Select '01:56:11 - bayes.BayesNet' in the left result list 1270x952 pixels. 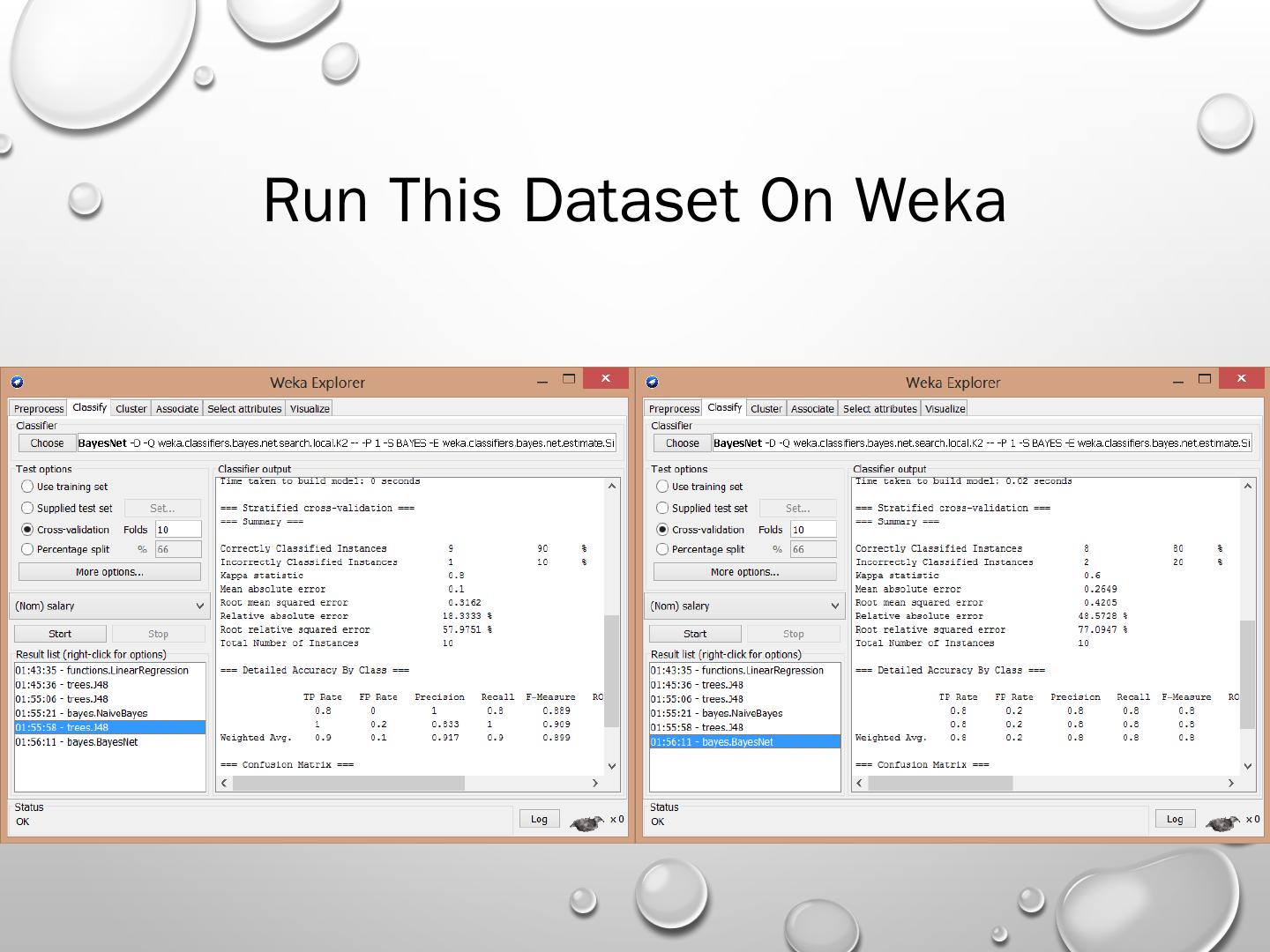(x=109, y=742)
